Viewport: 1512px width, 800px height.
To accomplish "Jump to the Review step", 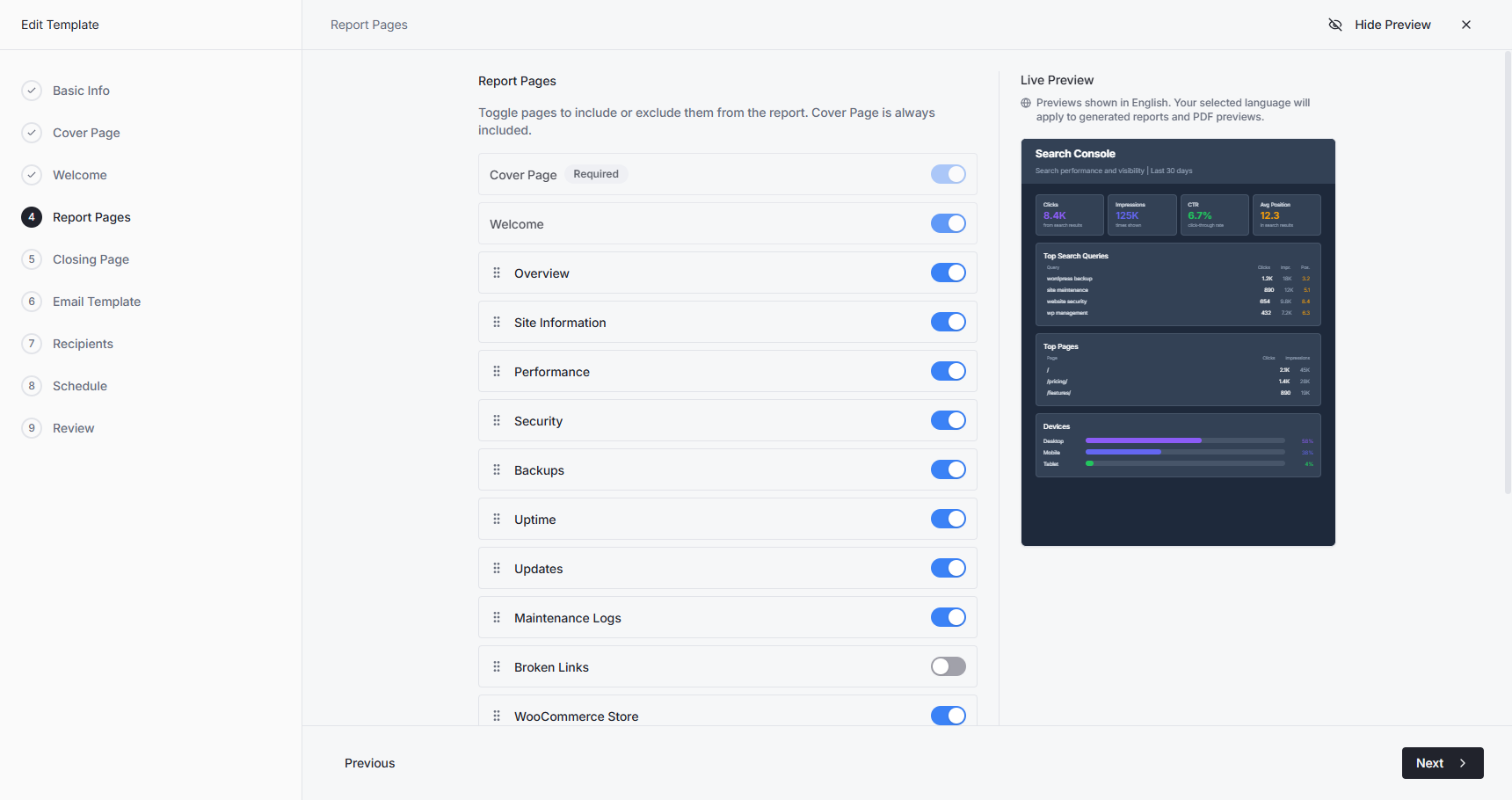I will tap(73, 428).
